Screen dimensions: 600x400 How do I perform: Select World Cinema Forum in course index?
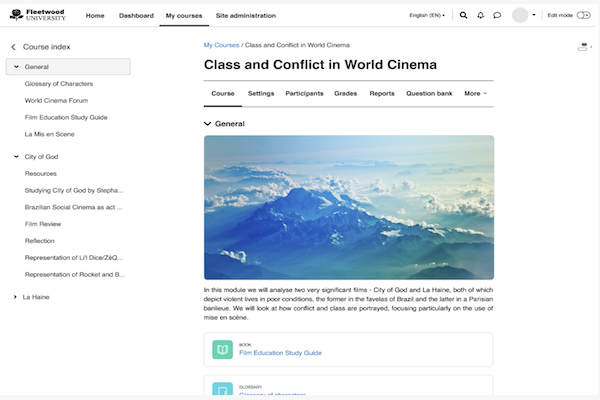coord(56,101)
